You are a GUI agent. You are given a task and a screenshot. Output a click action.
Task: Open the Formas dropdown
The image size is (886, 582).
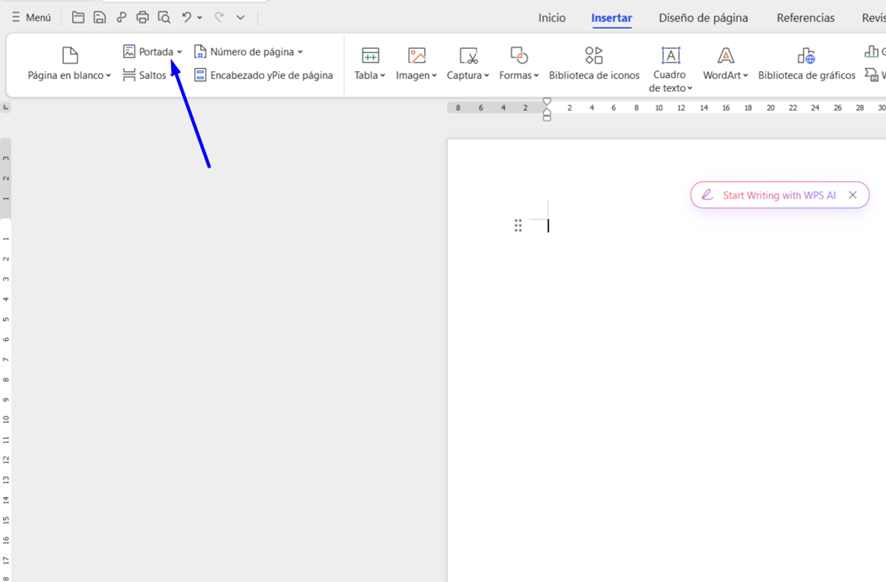pyautogui.click(x=519, y=75)
